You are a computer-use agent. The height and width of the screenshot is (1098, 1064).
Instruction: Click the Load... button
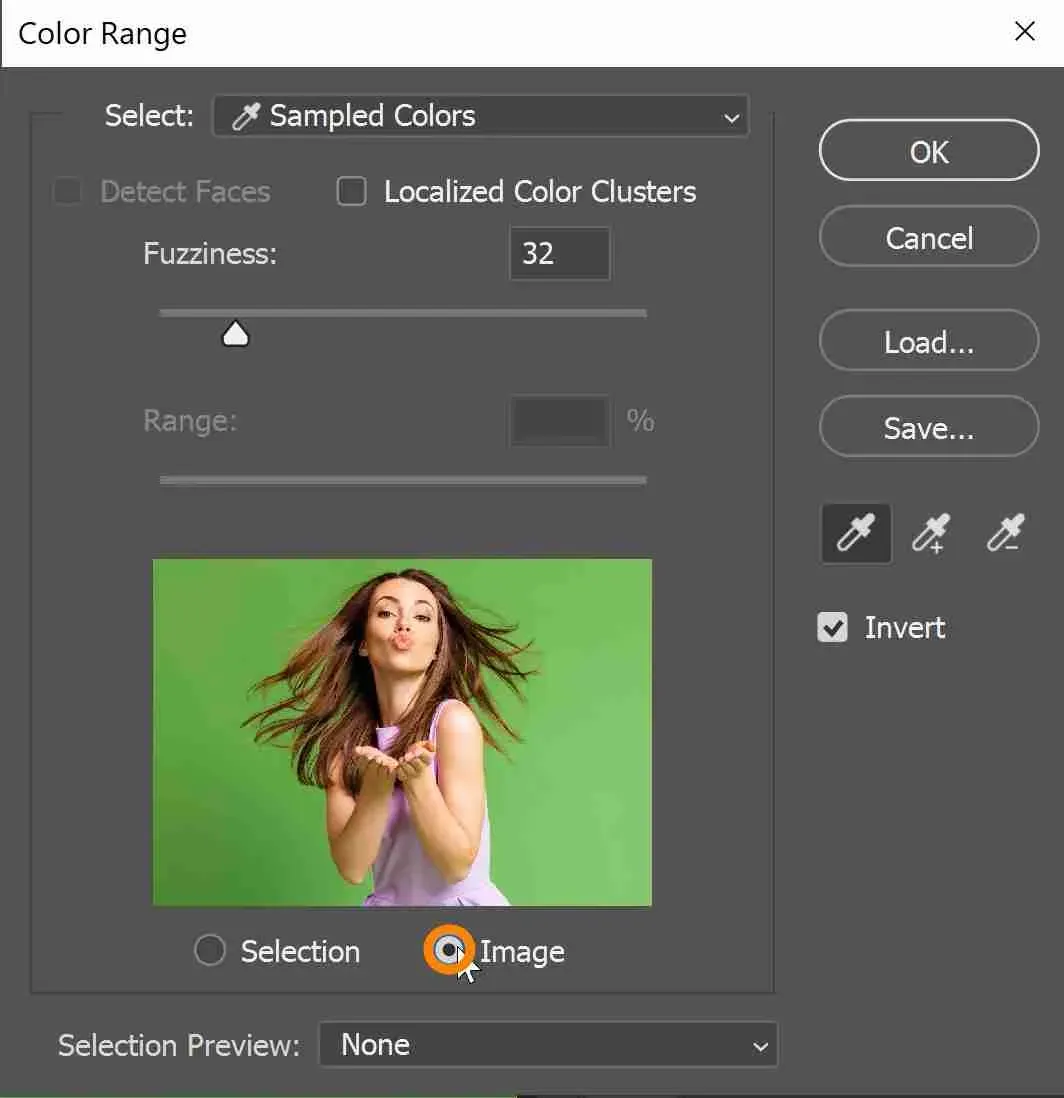[928, 342]
